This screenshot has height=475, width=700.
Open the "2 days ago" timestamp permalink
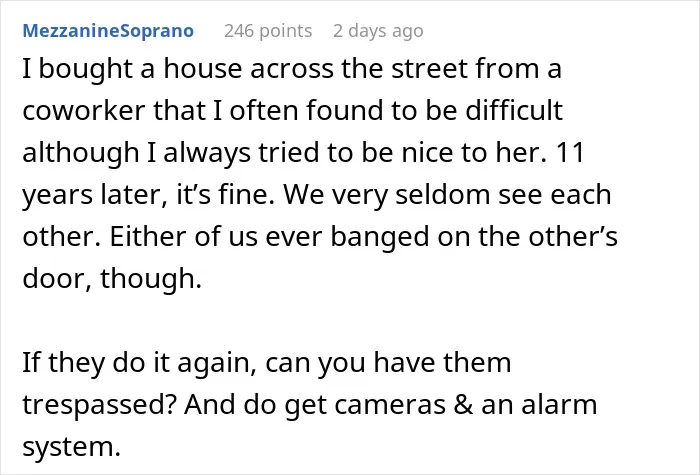tap(378, 31)
